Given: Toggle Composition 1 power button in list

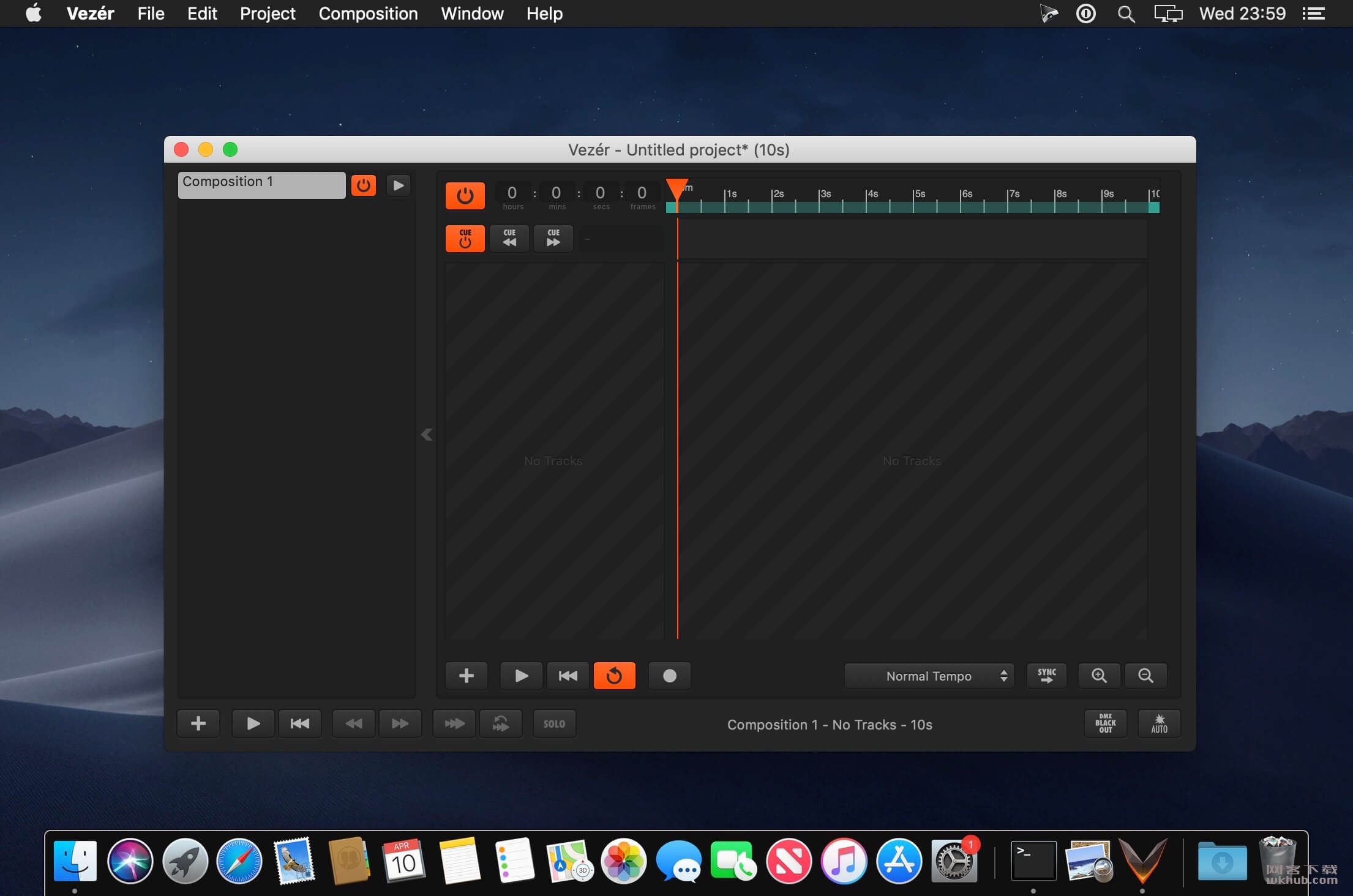Looking at the screenshot, I should tap(364, 185).
